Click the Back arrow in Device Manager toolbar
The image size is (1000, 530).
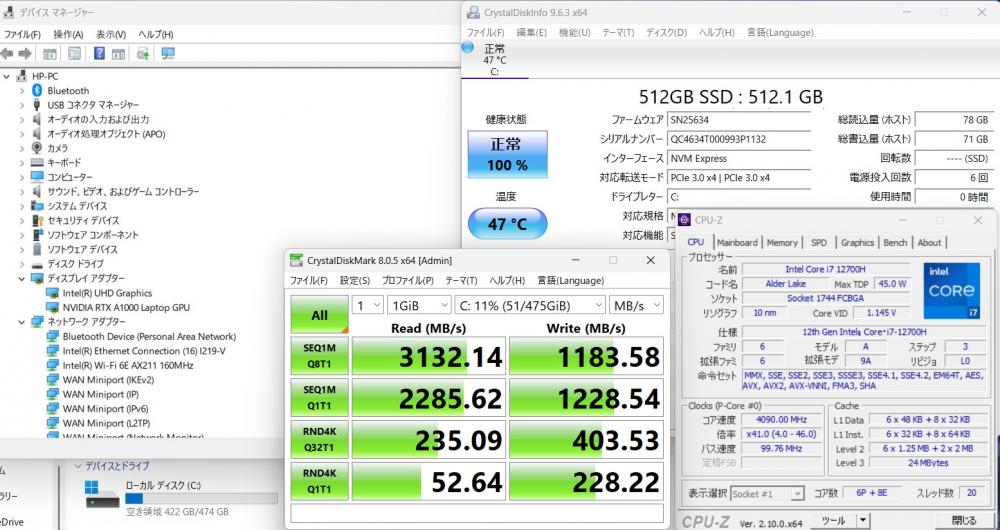(7, 54)
